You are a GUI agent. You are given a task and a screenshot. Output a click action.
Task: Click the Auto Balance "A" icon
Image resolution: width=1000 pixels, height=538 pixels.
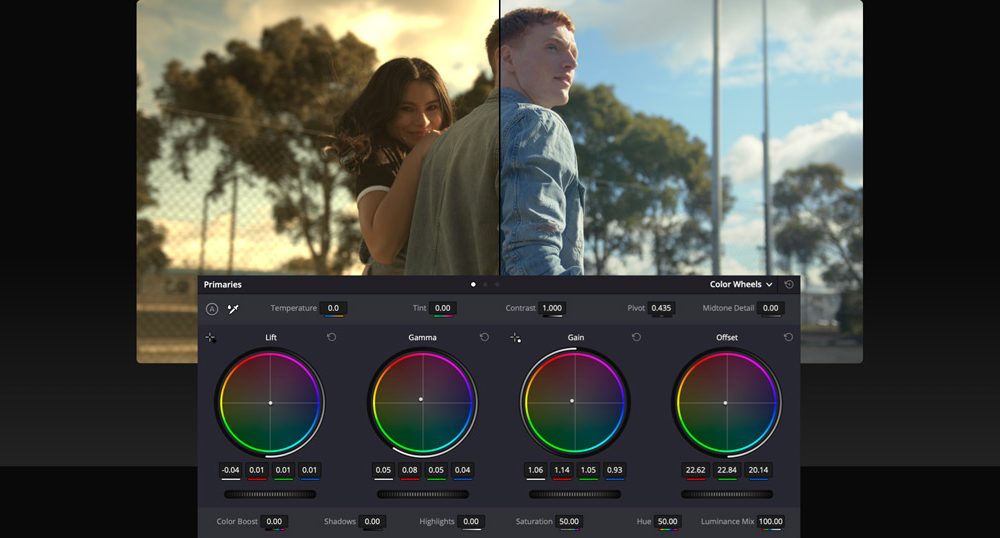(212, 309)
